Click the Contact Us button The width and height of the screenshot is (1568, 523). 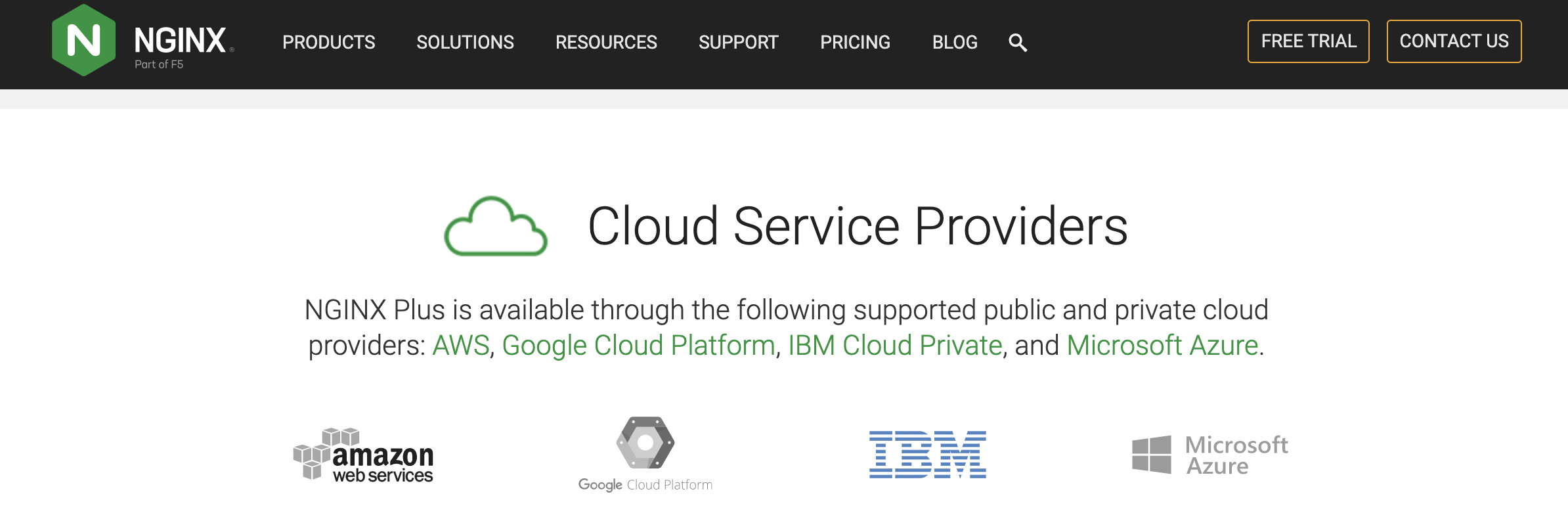pos(1454,41)
